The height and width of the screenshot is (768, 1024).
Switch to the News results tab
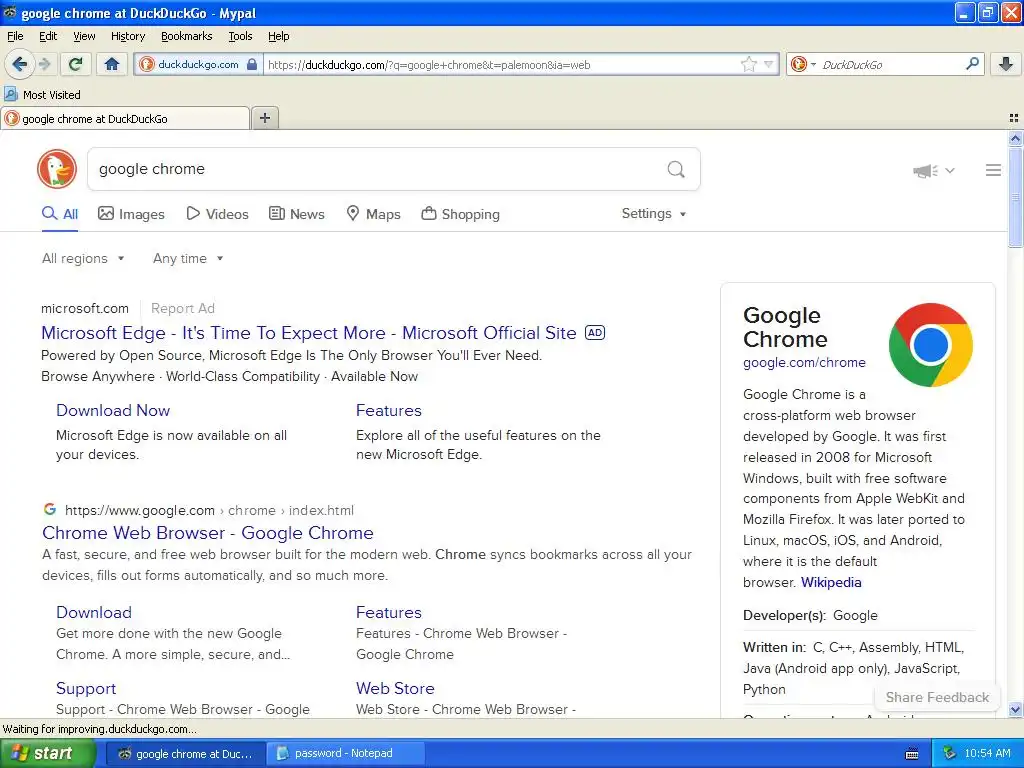click(x=296, y=214)
